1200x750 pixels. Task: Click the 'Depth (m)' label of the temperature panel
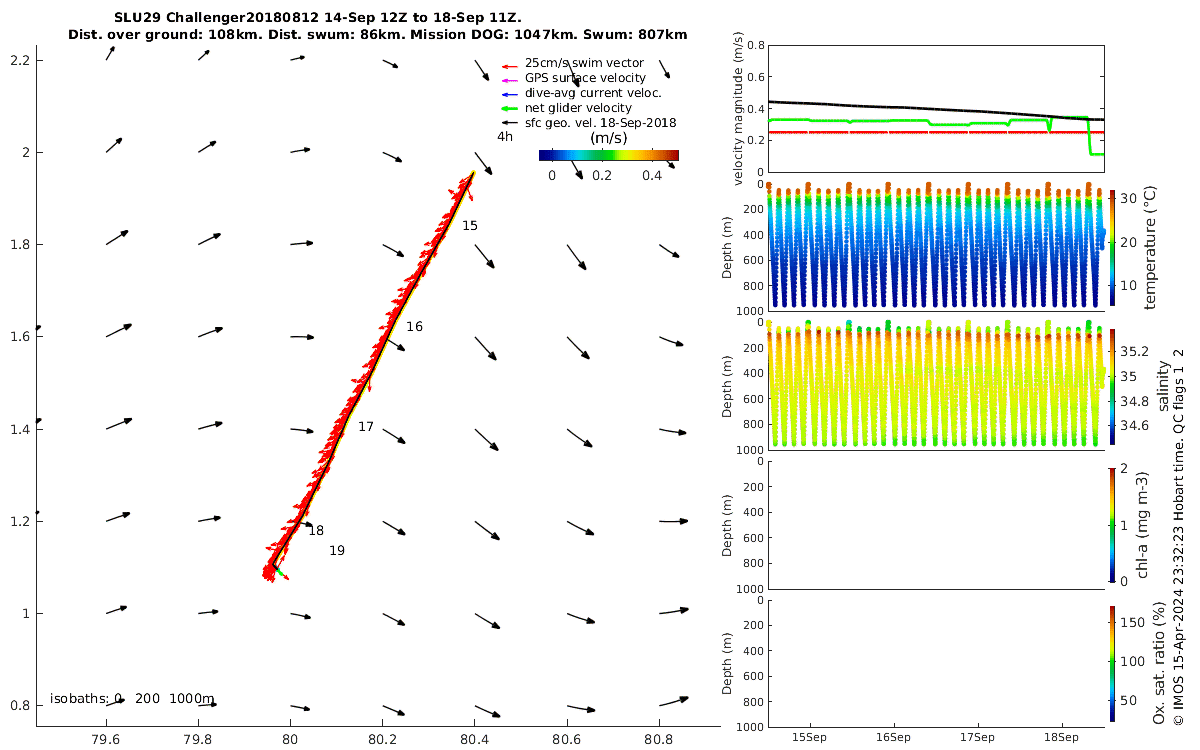coord(728,247)
